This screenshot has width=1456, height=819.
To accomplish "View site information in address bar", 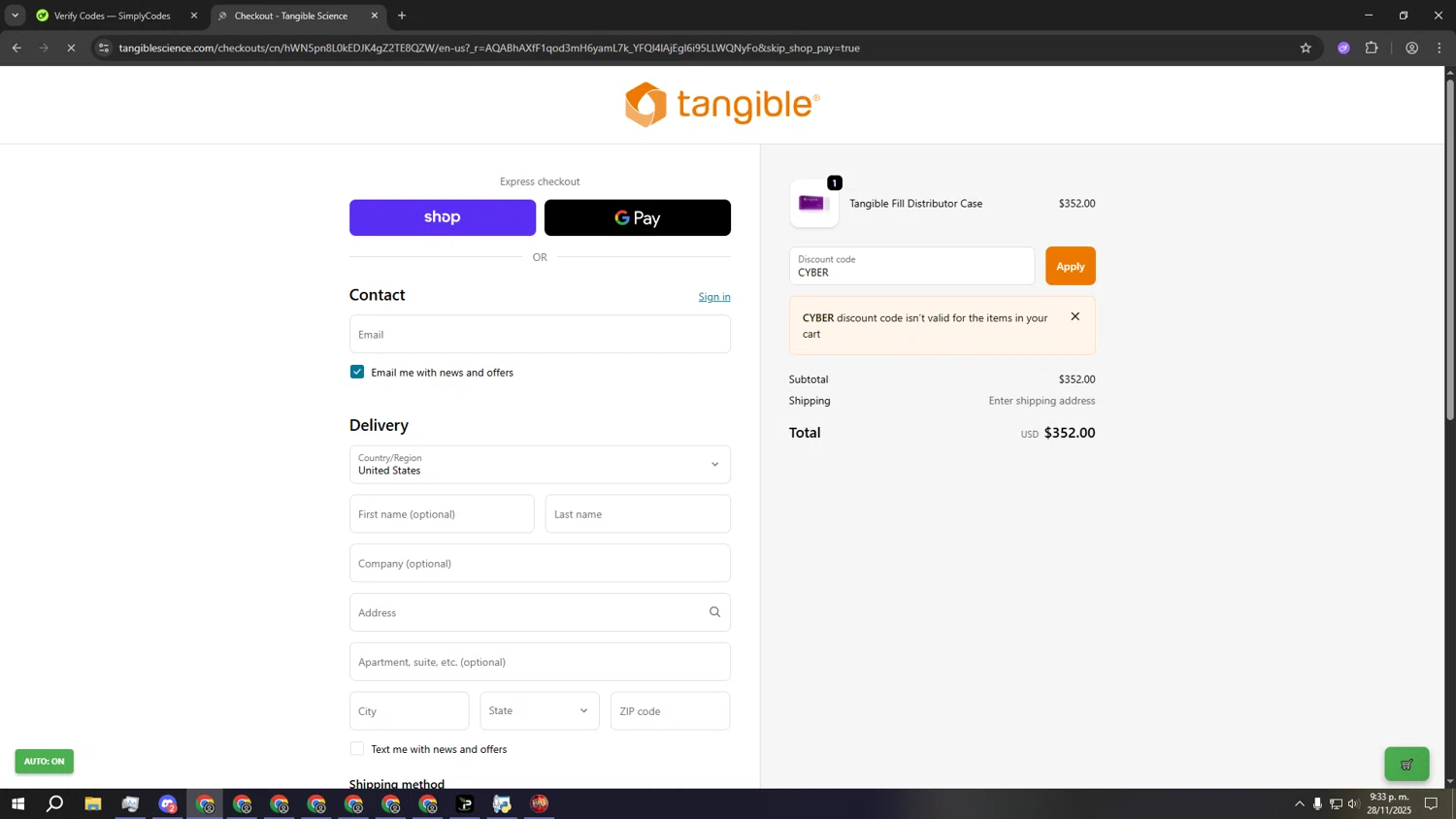I will (104, 48).
